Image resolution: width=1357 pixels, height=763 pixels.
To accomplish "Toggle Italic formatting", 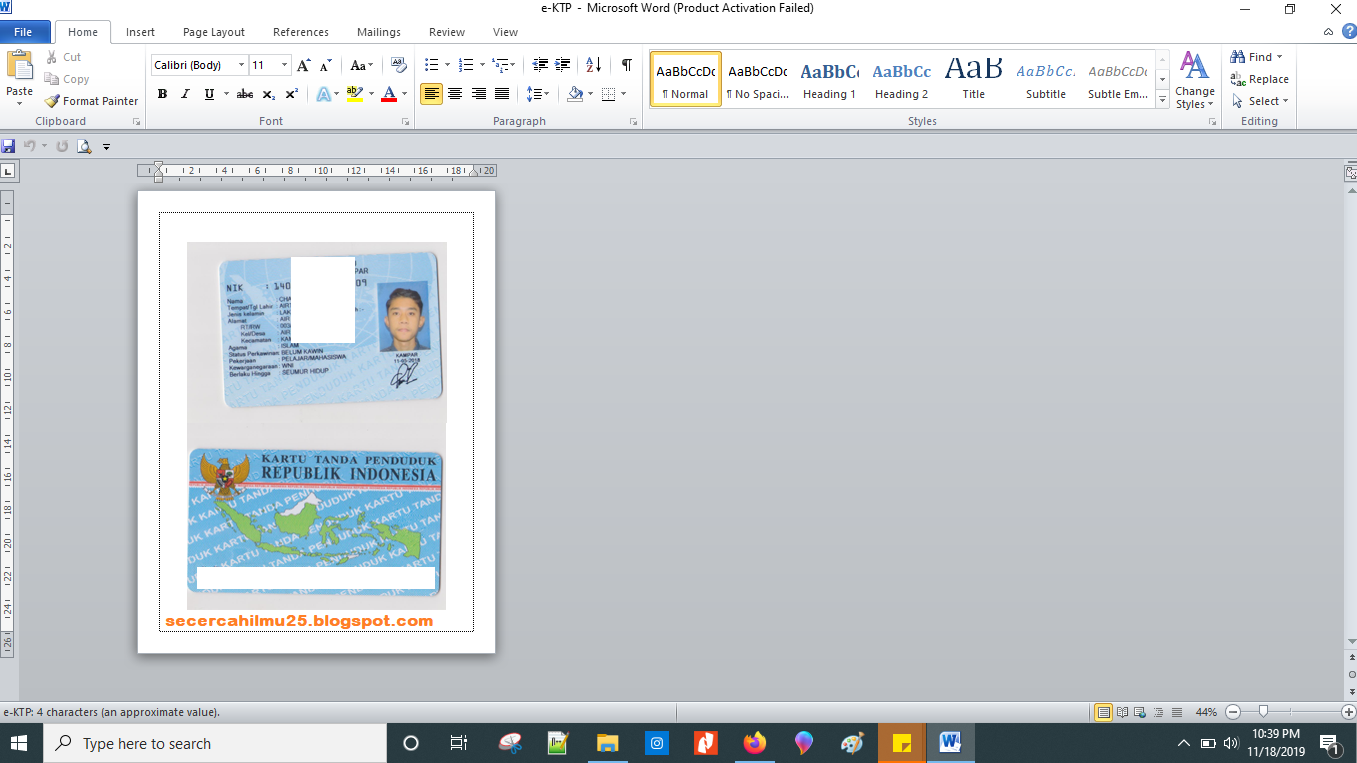I will [185, 94].
